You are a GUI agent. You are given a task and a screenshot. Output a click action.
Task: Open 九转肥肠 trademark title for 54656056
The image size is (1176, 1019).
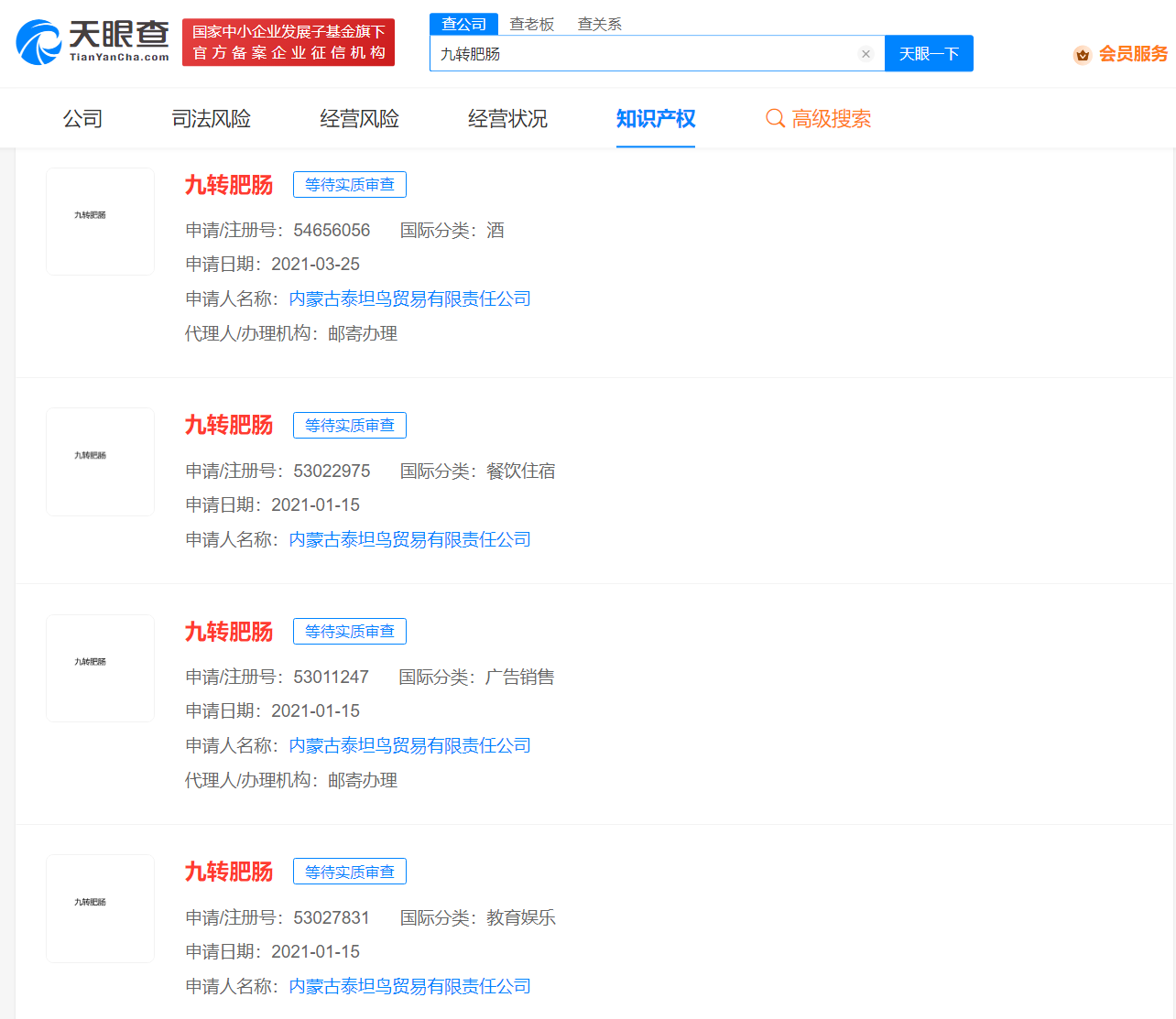(x=229, y=185)
